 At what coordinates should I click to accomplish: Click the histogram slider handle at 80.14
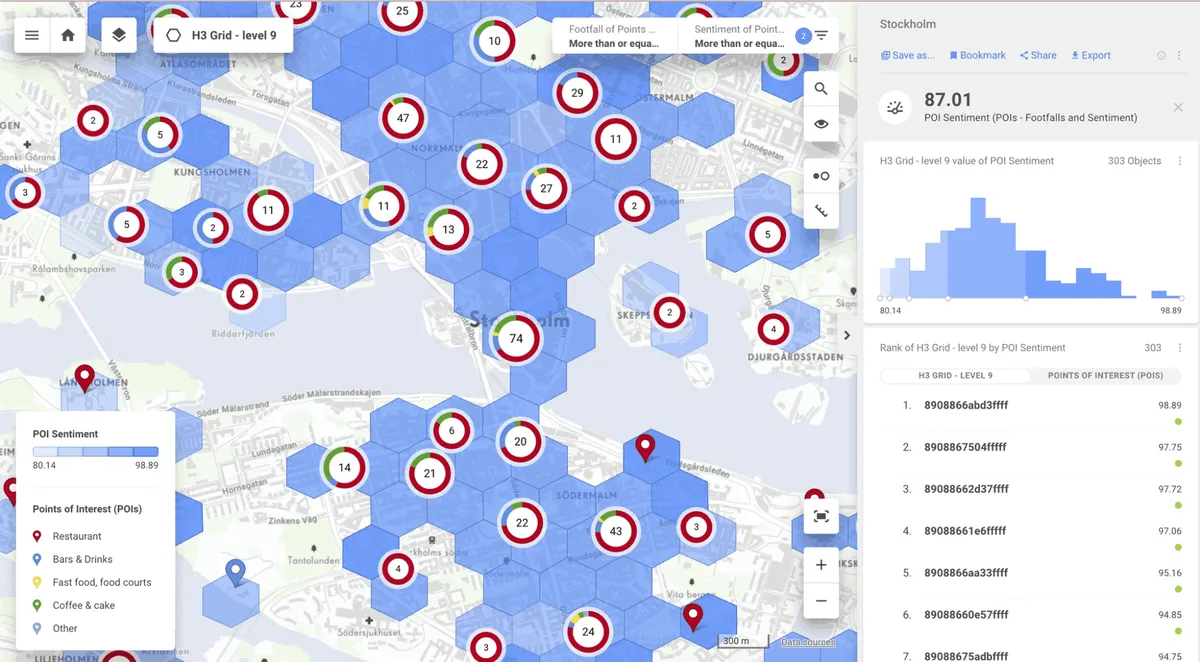pos(880,298)
